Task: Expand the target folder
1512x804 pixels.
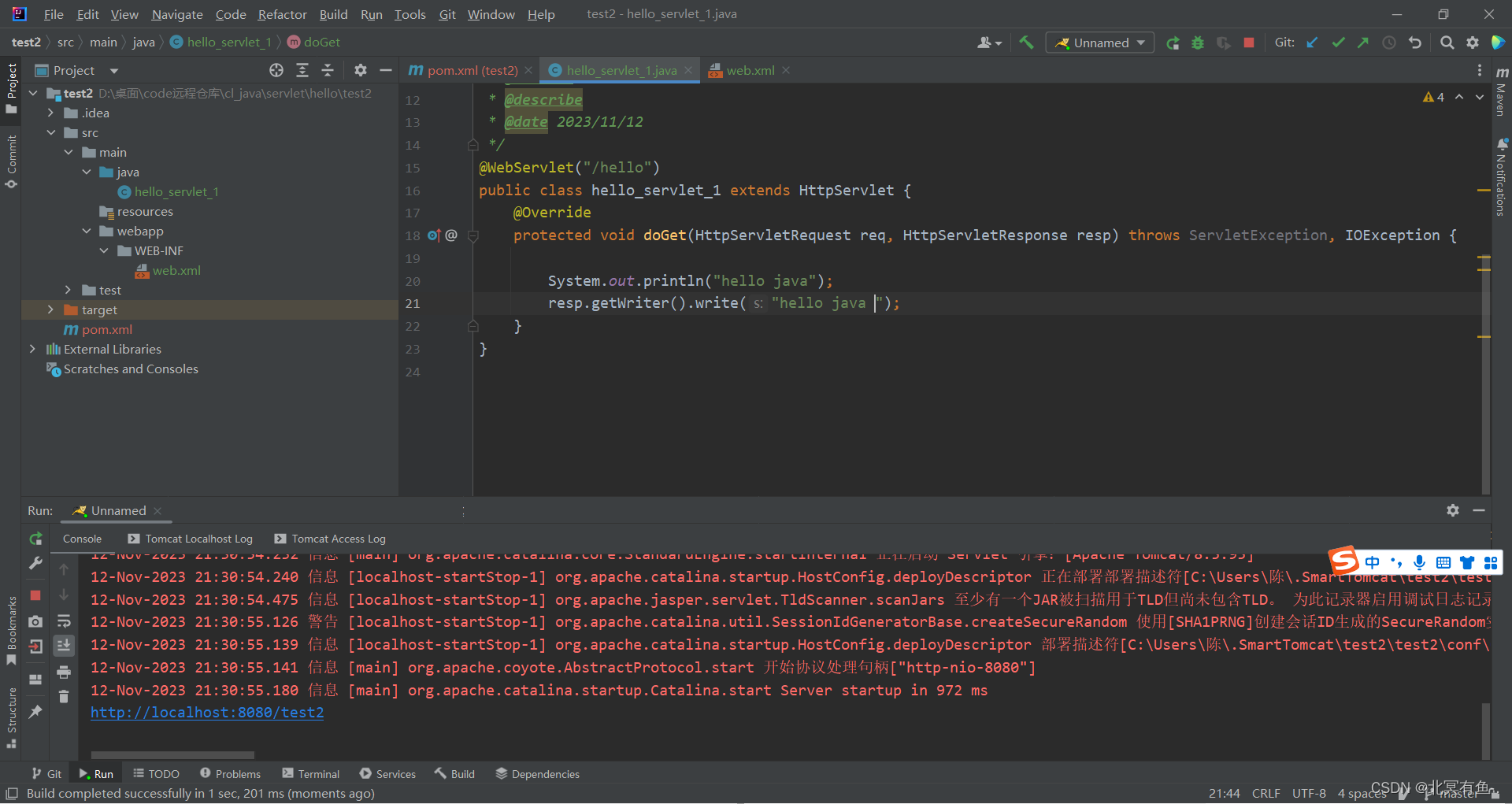Action: click(50, 309)
